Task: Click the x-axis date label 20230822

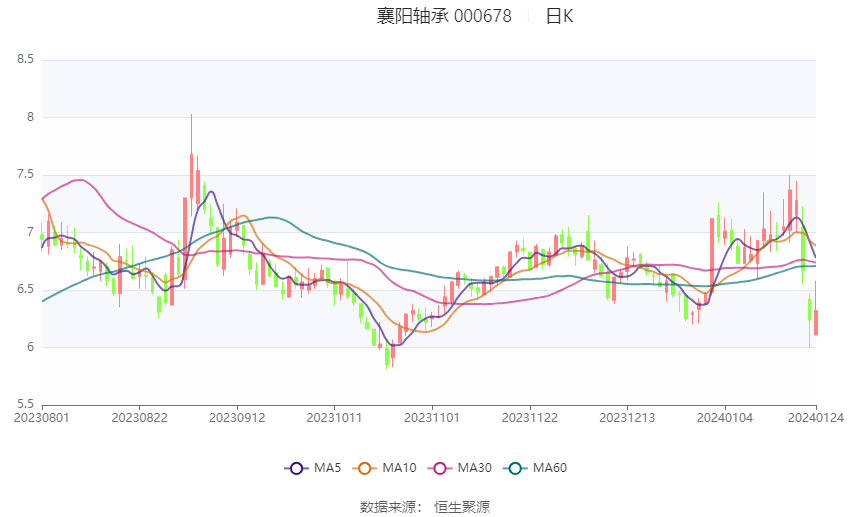Action: 139,418
